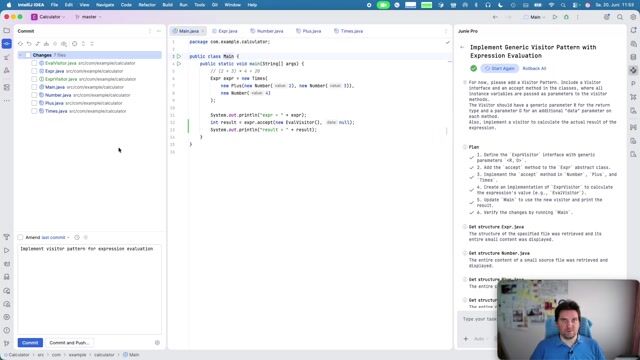Check the ExprVisitor.java checkbox

click(34, 79)
